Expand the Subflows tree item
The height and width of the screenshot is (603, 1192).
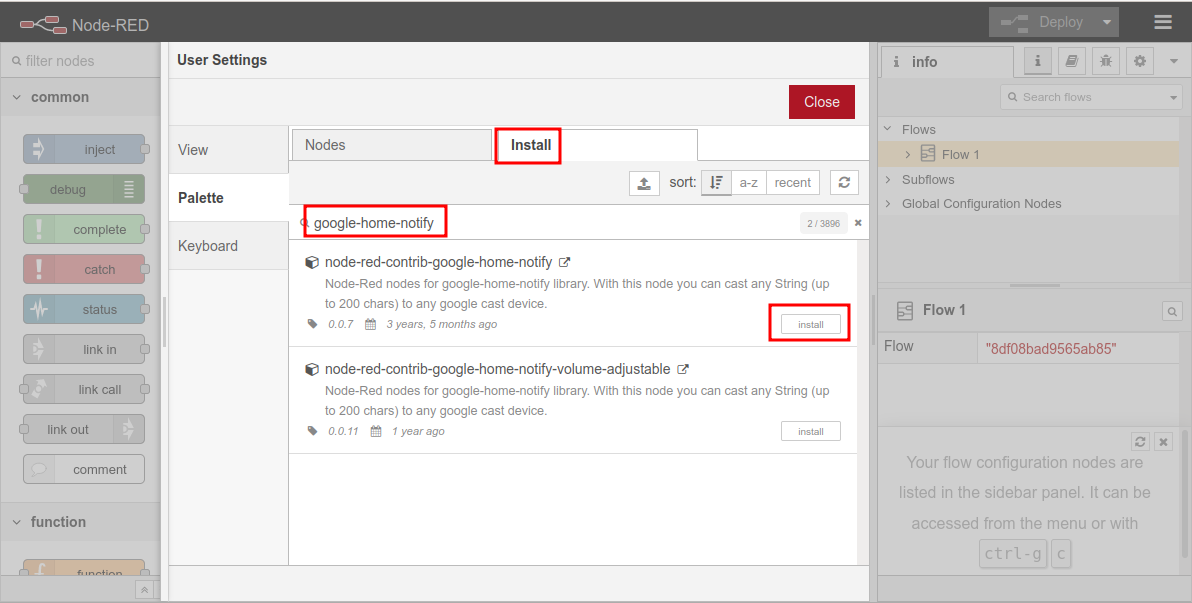889,180
